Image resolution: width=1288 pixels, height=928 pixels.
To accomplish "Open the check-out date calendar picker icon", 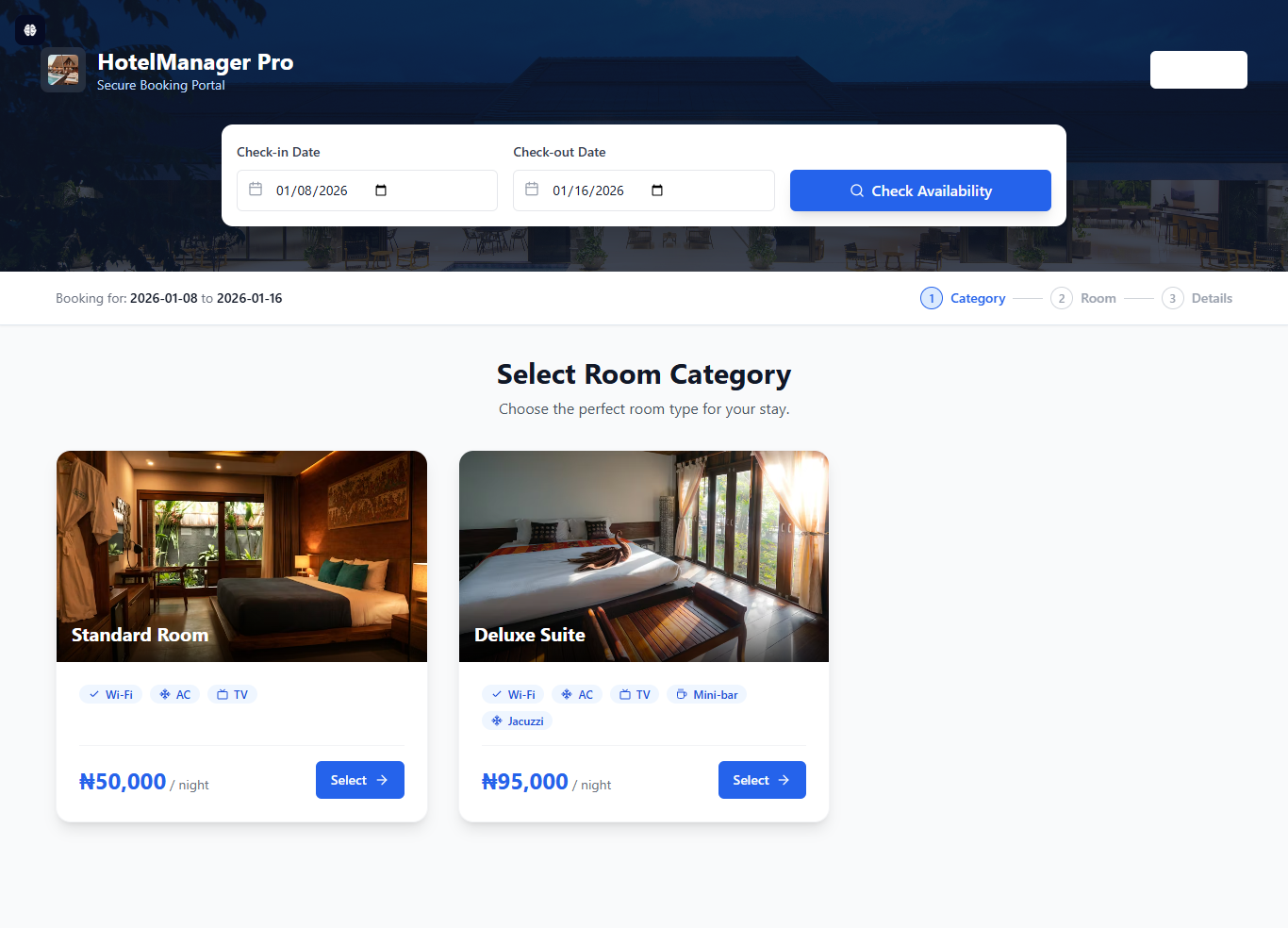I will click(x=657, y=191).
